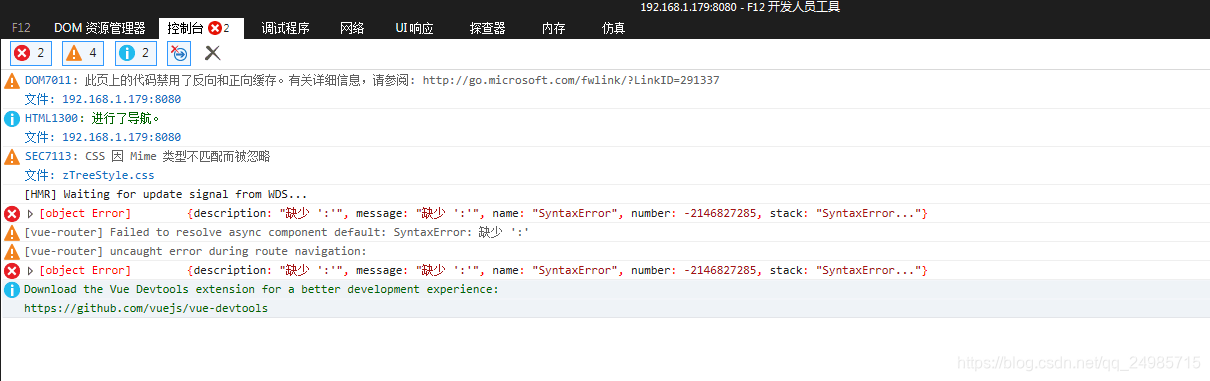
Task: Open file link under HTML1300 message
Action: [x=121, y=137]
